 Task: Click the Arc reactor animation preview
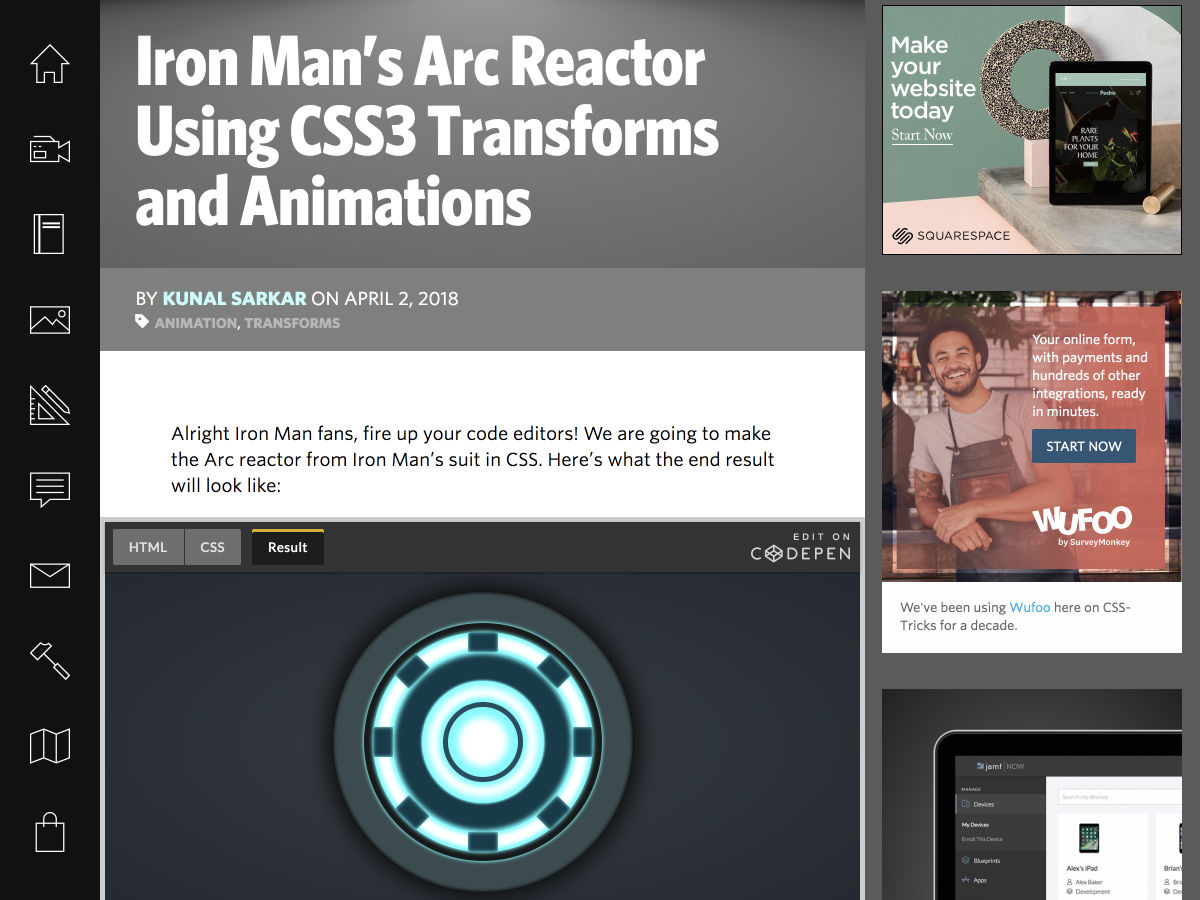click(x=483, y=740)
